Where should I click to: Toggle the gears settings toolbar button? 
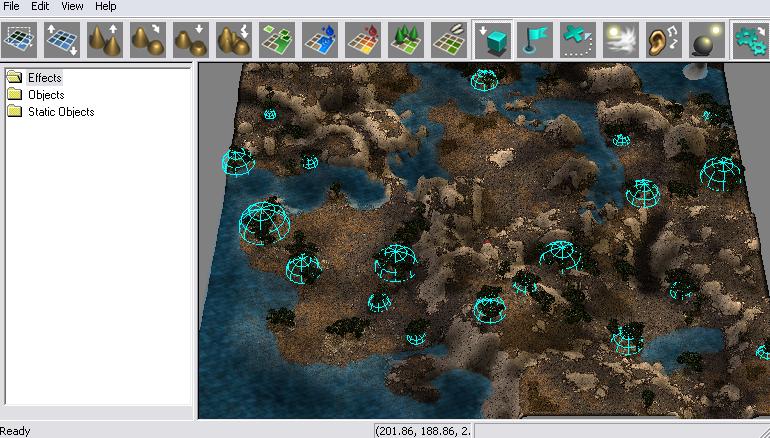[750, 39]
